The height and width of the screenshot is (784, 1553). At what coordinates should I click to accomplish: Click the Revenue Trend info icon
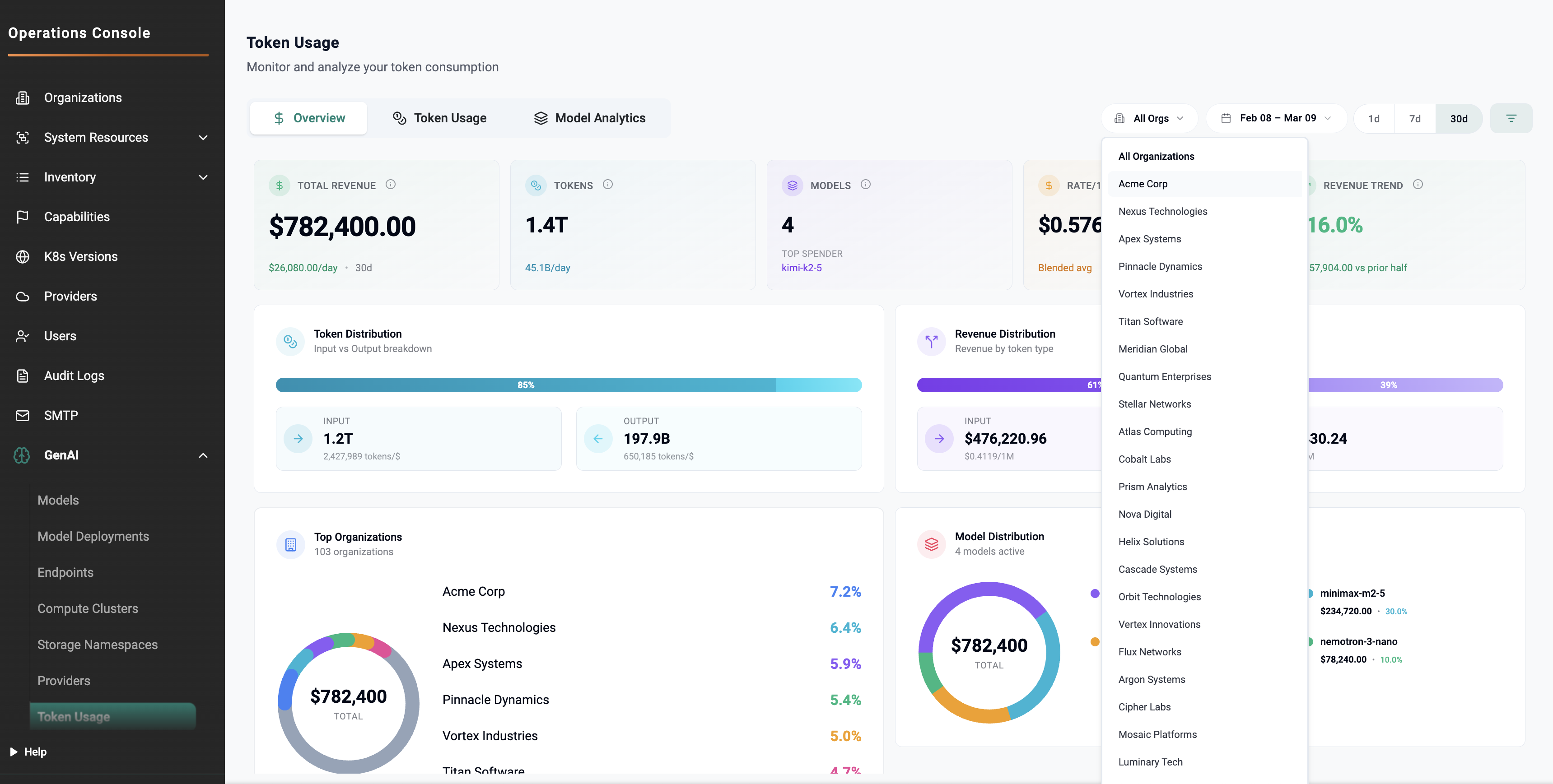(1418, 185)
